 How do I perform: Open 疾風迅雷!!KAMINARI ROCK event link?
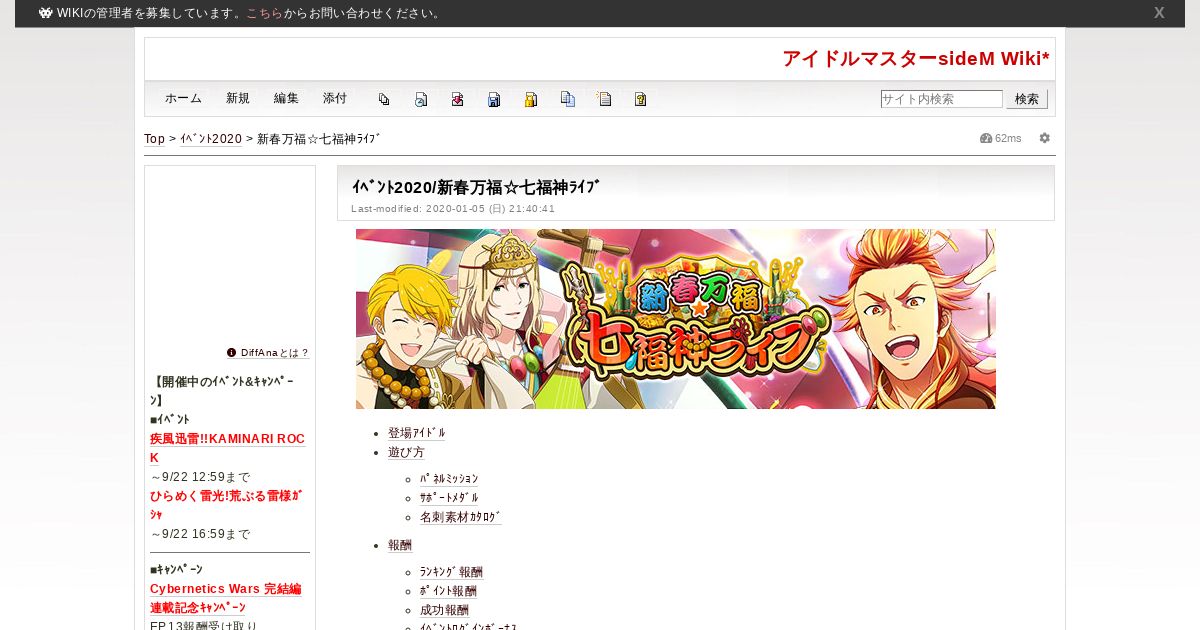[x=227, y=448]
